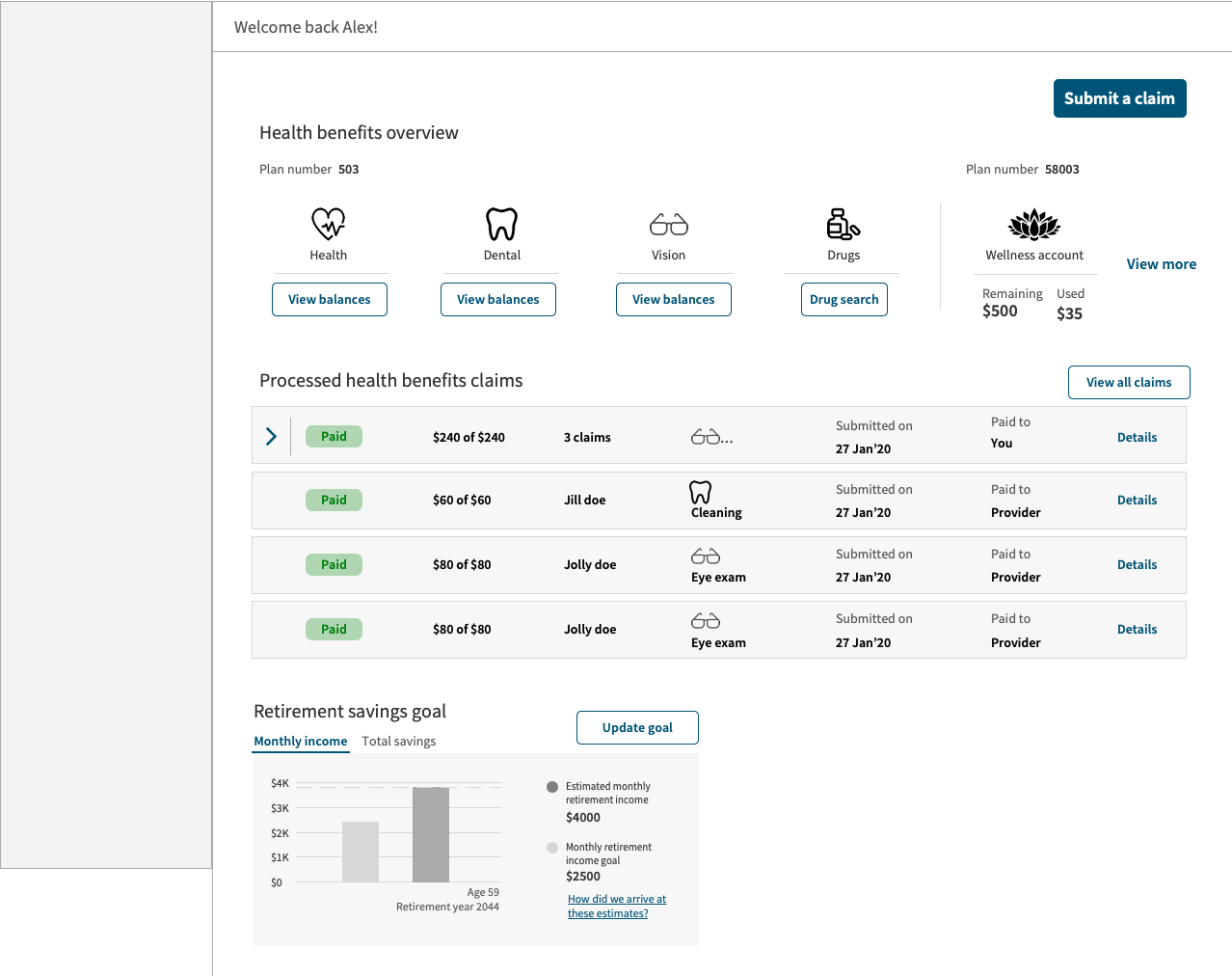
Task: Click the Submit a claim button
Action: pos(1120,98)
